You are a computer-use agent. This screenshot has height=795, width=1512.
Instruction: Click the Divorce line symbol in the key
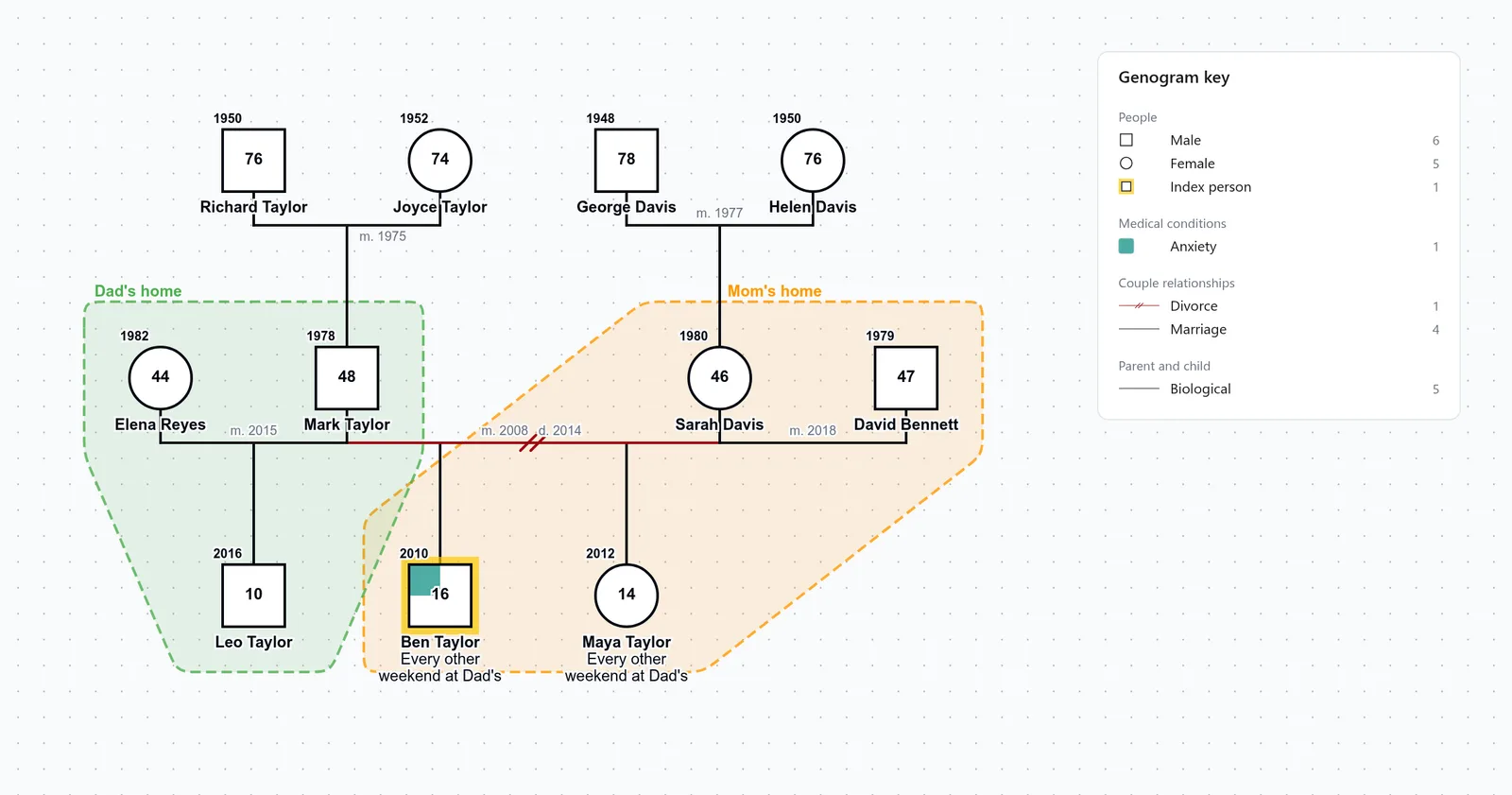1139,306
